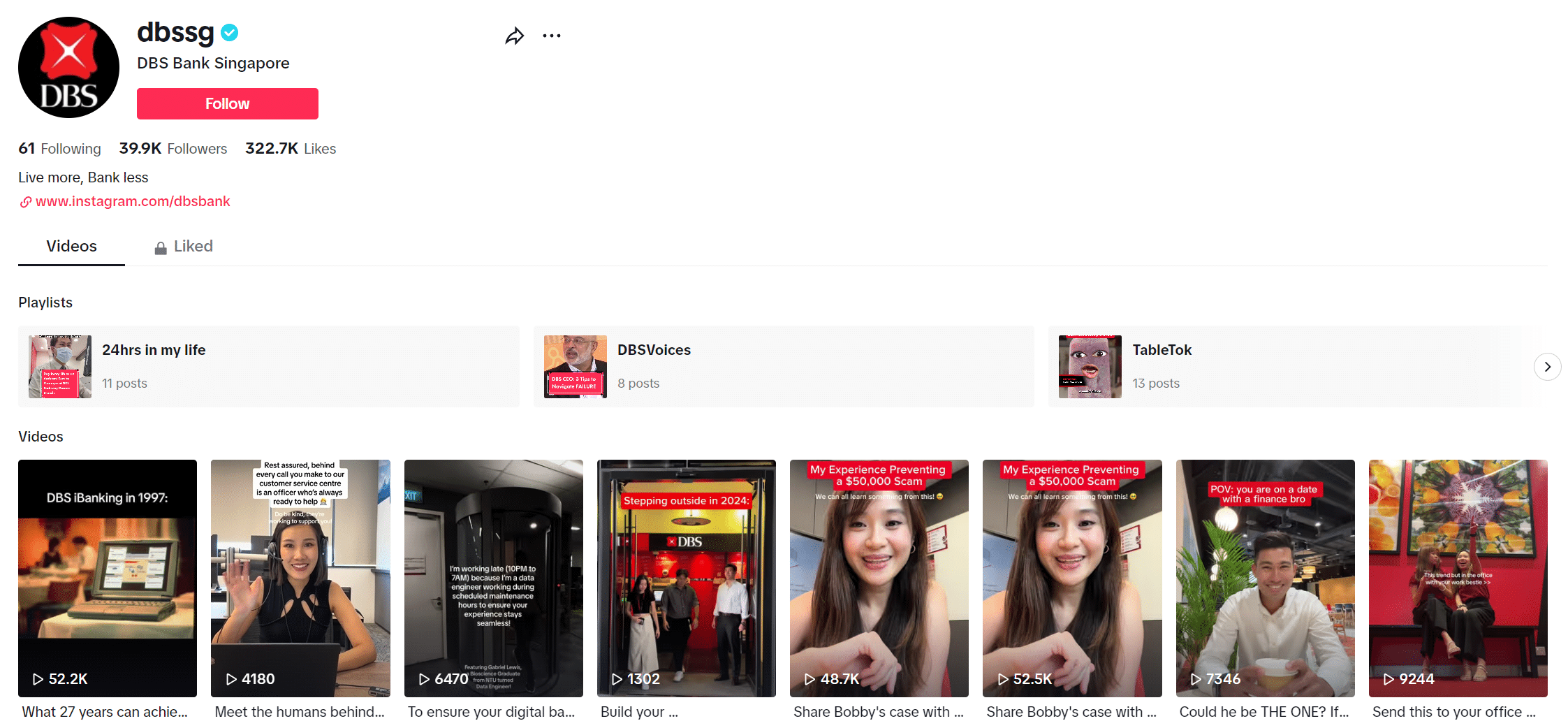Click the 24hrs in my life playlist thumbnail
This screenshot has width=1568, height=721.
[60, 367]
